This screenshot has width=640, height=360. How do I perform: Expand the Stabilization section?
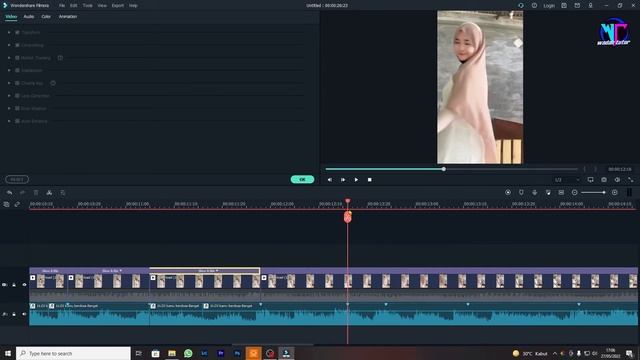tap(9, 71)
